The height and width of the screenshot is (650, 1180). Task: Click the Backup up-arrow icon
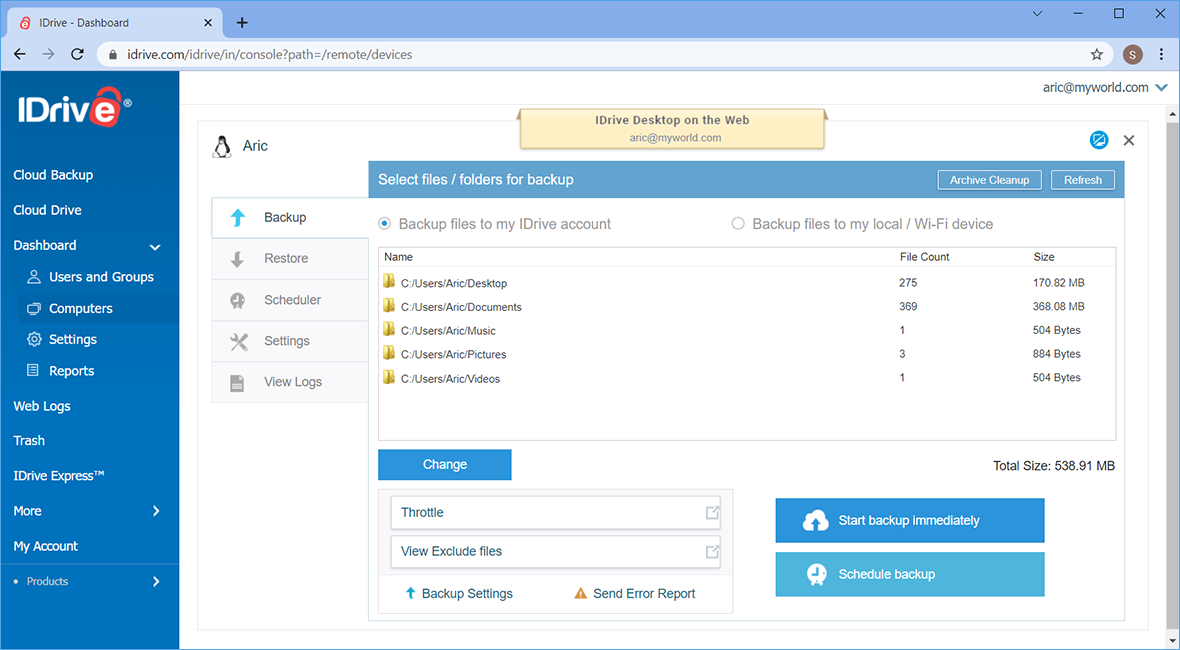click(238, 217)
